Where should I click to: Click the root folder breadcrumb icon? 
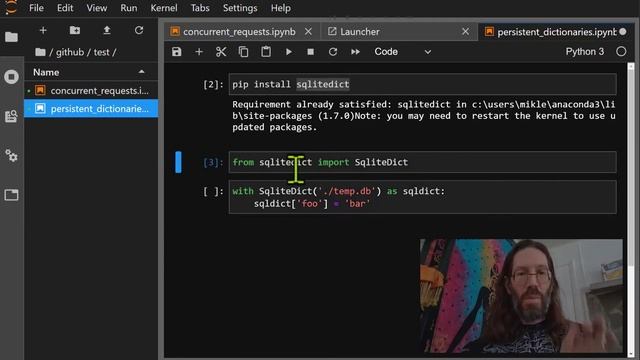40,52
